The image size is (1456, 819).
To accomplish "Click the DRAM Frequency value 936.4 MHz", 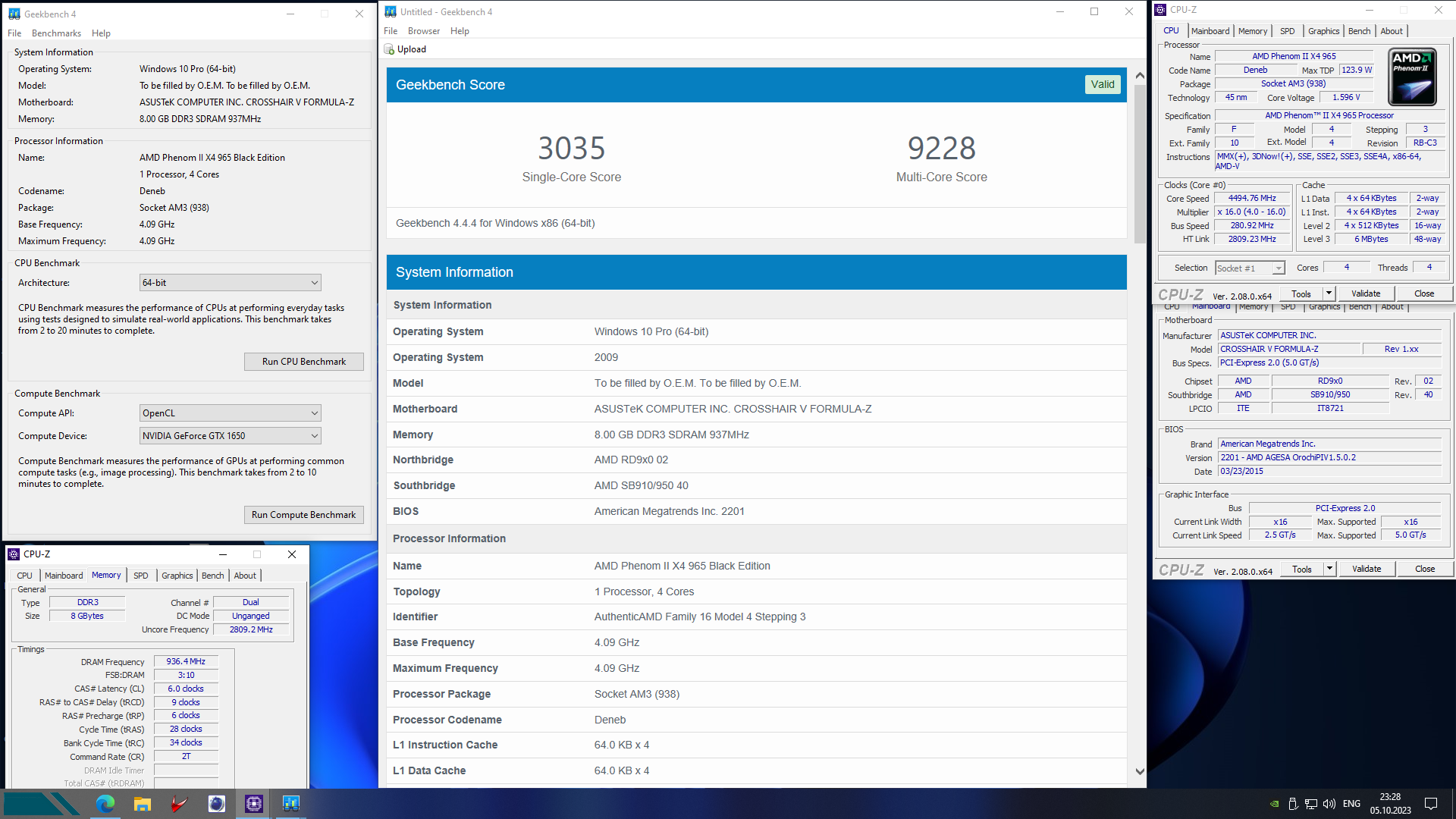I will [186, 662].
